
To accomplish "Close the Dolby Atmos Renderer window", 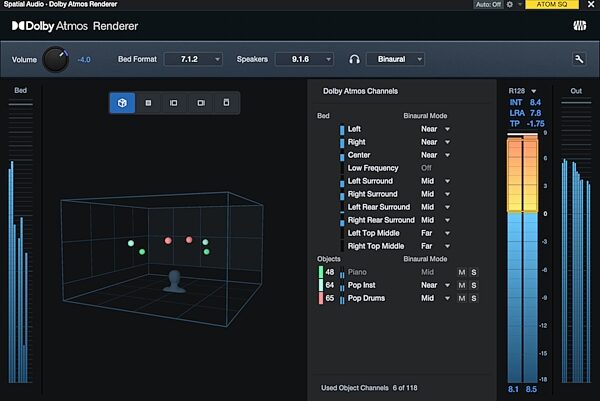I will pos(591,5).
